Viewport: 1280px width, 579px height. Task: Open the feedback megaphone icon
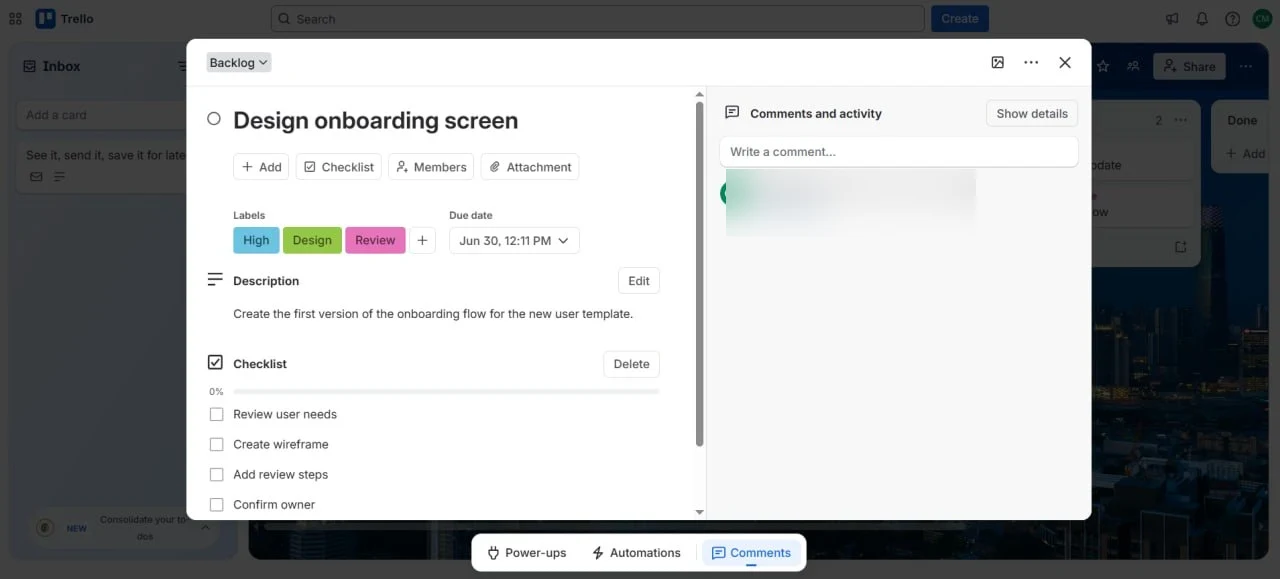click(x=1172, y=19)
